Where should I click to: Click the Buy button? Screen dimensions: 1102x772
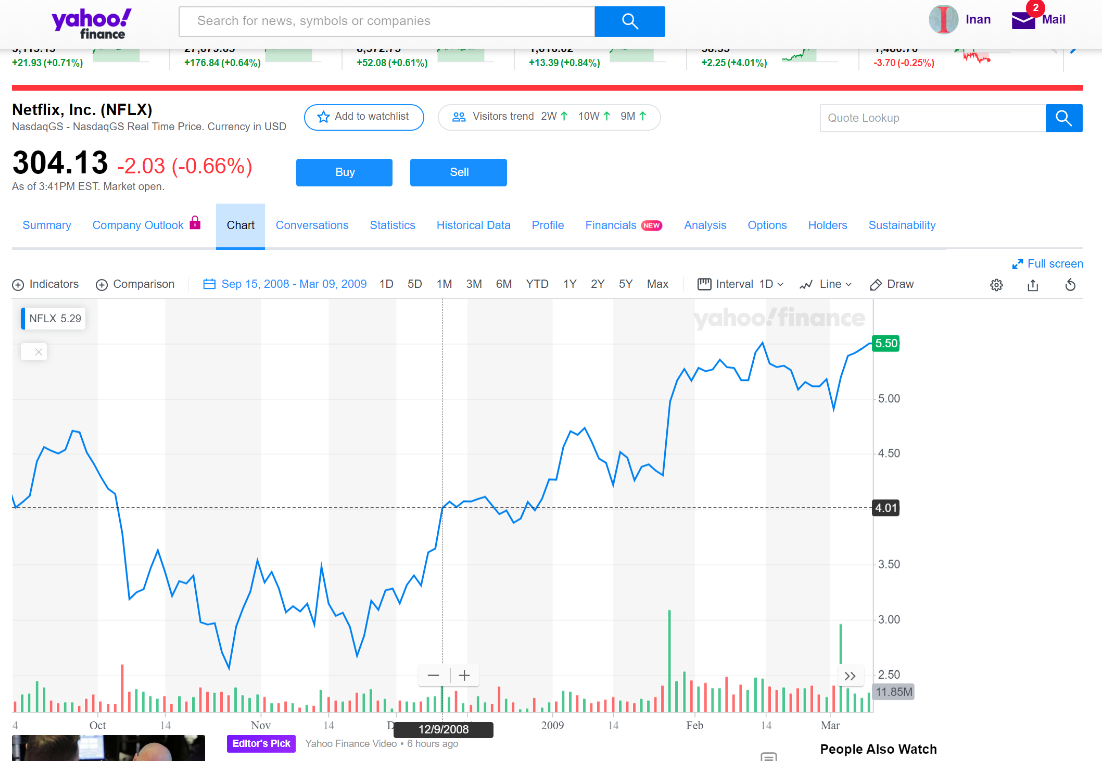pos(344,172)
